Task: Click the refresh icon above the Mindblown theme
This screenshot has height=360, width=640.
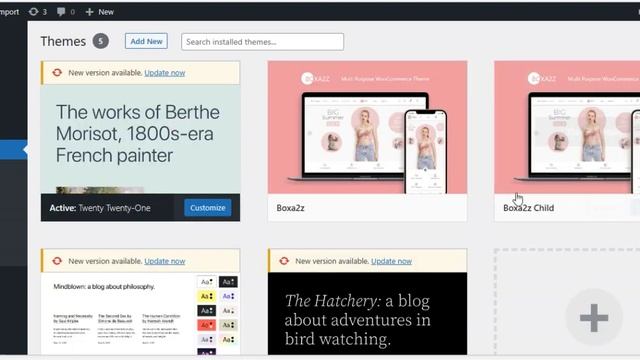Action: point(57,261)
